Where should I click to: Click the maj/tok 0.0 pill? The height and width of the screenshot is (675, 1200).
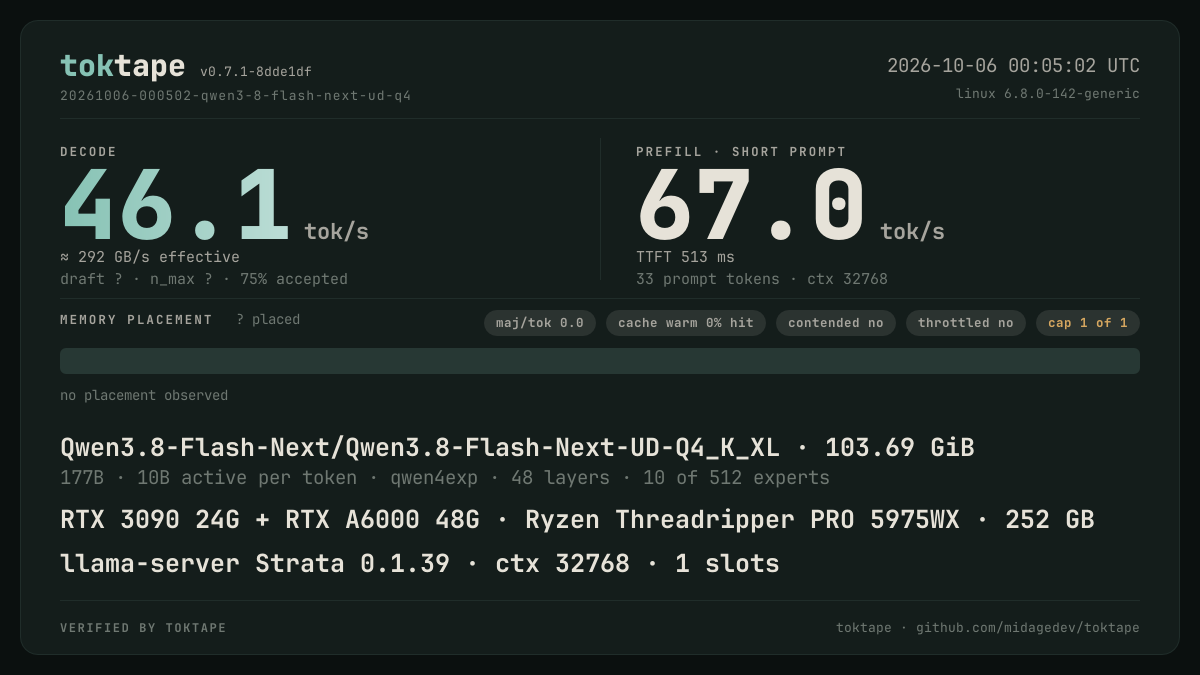point(540,323)
